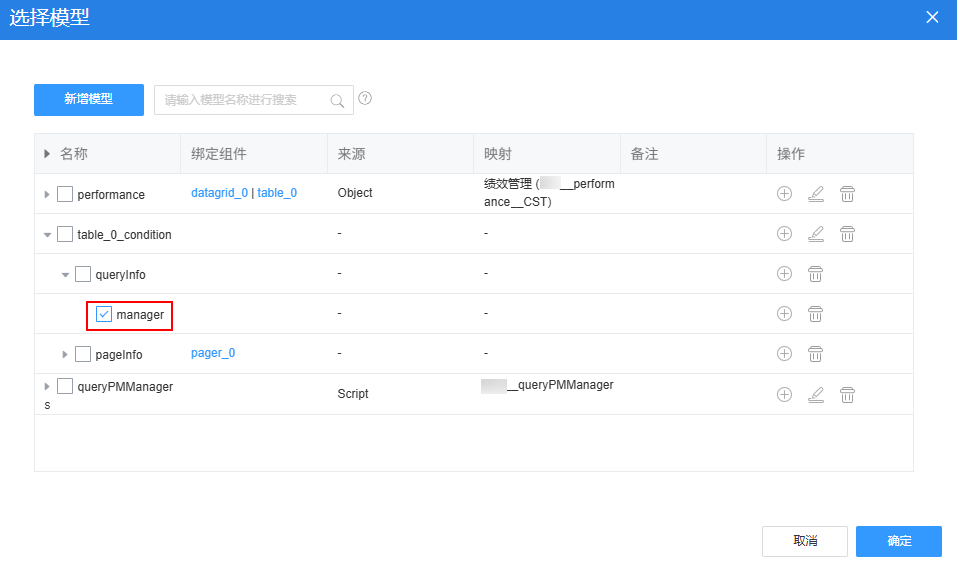Screen dimensions: 957x566
Task: Edit the queryPMManagers model
Action: 816,394
